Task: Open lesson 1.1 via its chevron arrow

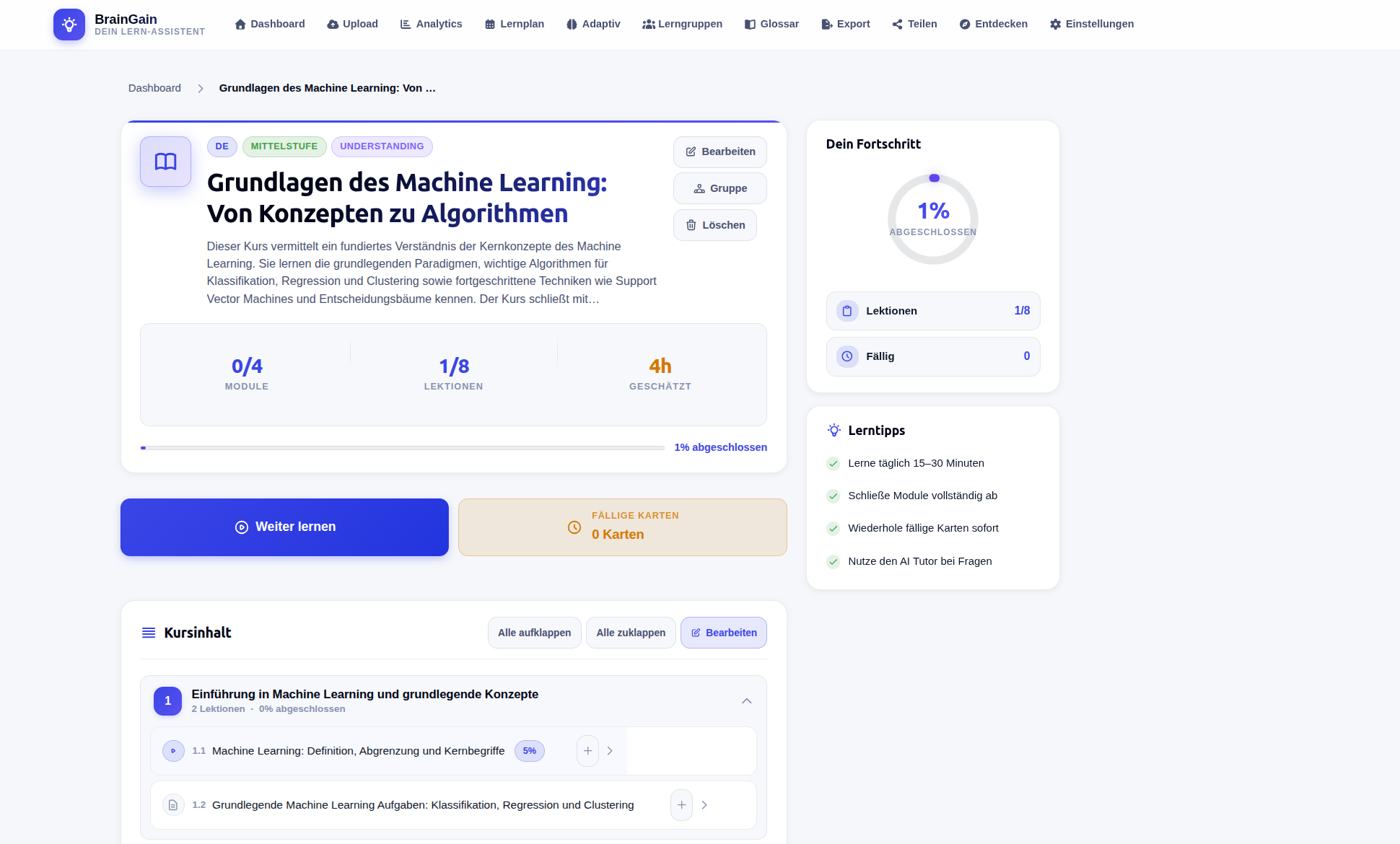Action: (x=610, y=751)
